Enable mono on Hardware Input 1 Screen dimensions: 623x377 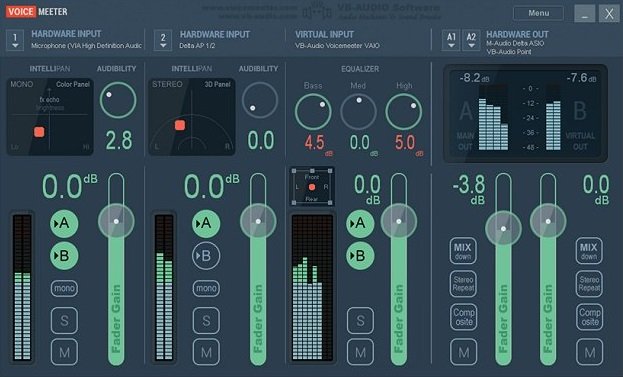pyautogui.click(x=64, y=288)
